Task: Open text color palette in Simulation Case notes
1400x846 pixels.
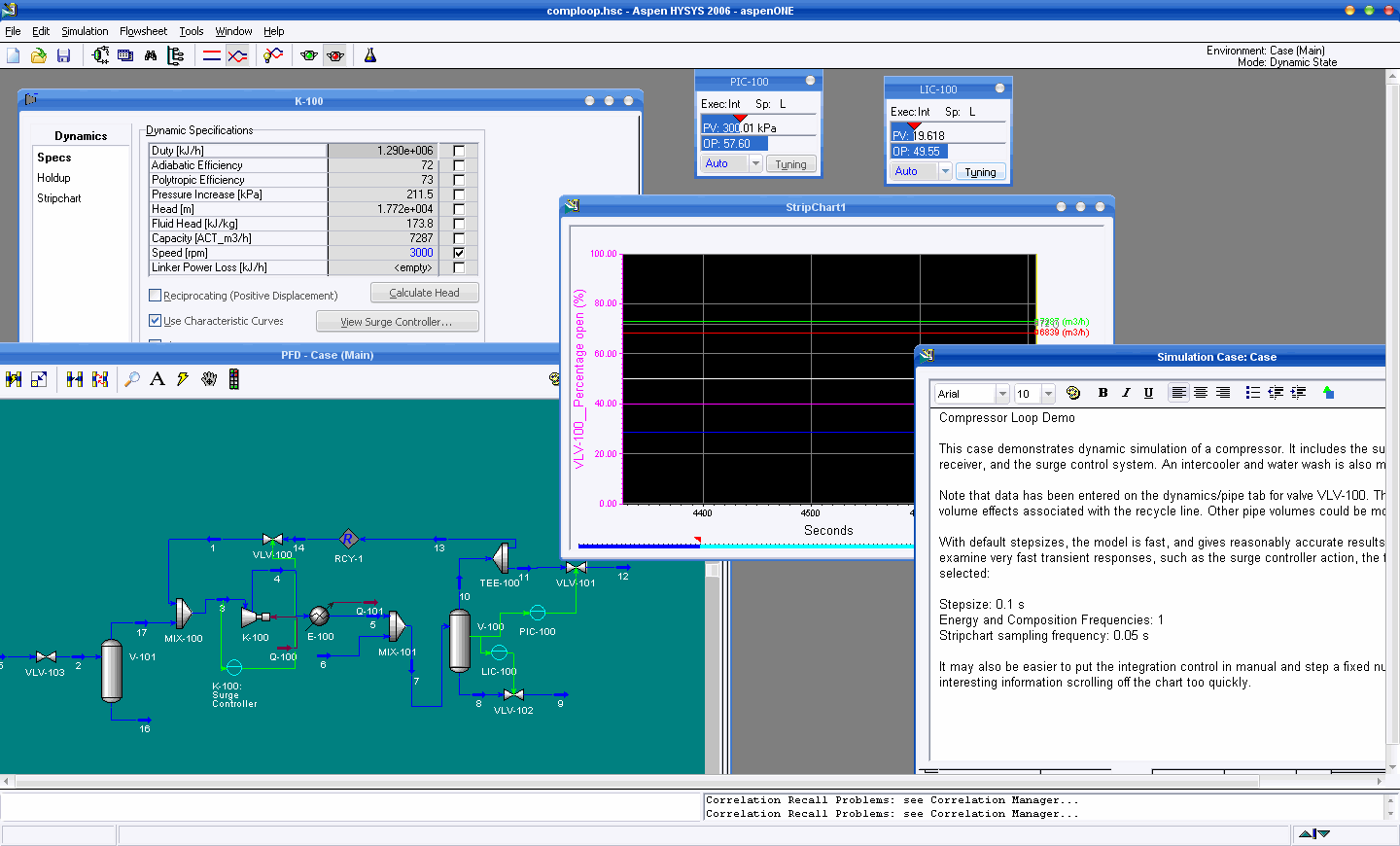Action: 1073,393
